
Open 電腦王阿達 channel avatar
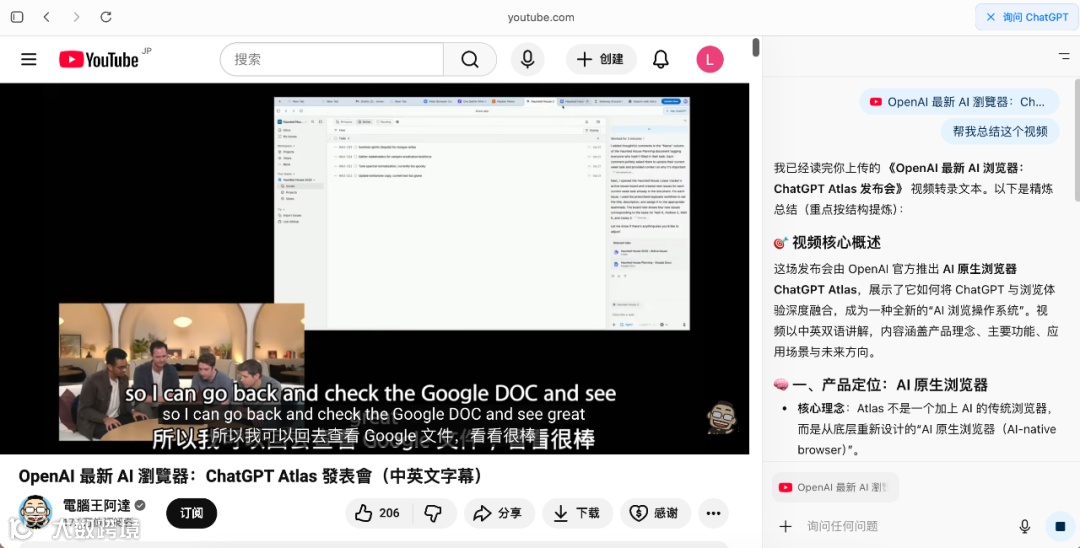pos(35,512)
